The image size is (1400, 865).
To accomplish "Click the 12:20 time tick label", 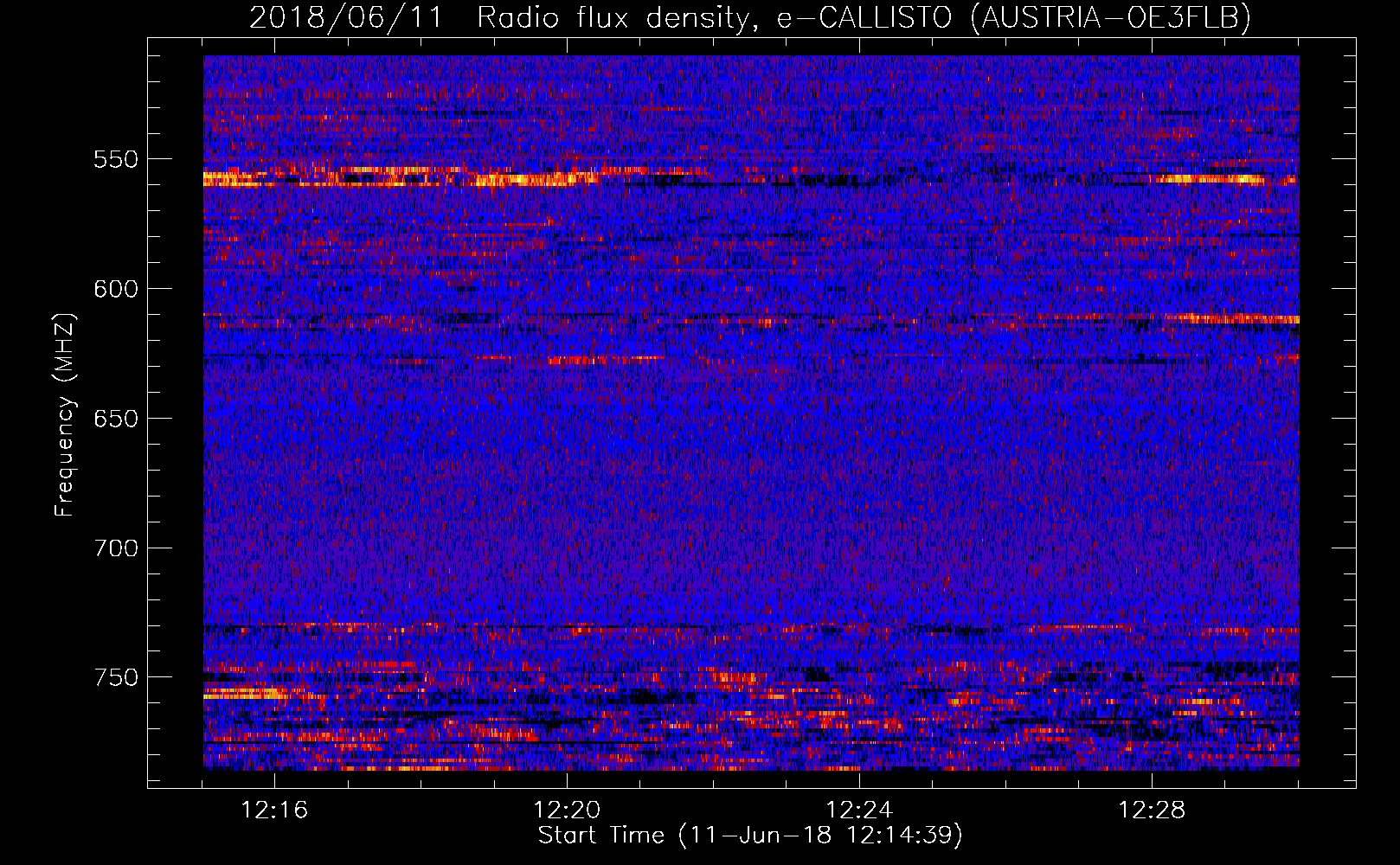I will point(567,811).
